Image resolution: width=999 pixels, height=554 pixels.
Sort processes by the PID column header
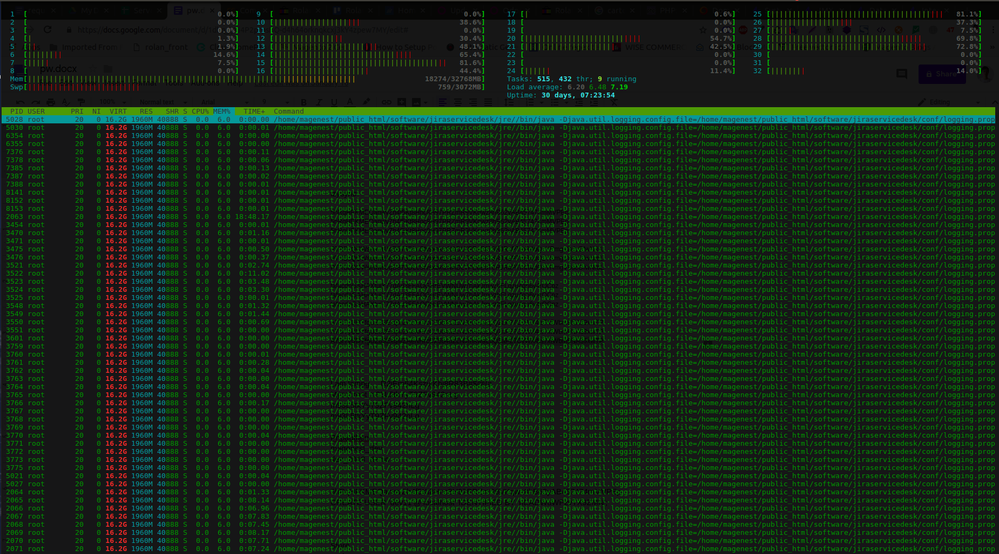17,111
